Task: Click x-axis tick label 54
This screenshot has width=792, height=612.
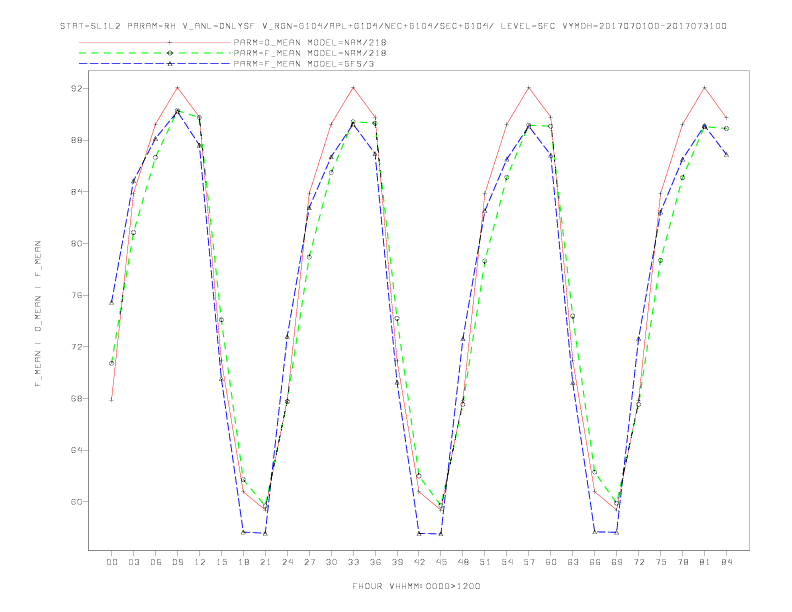Action: 507,562
